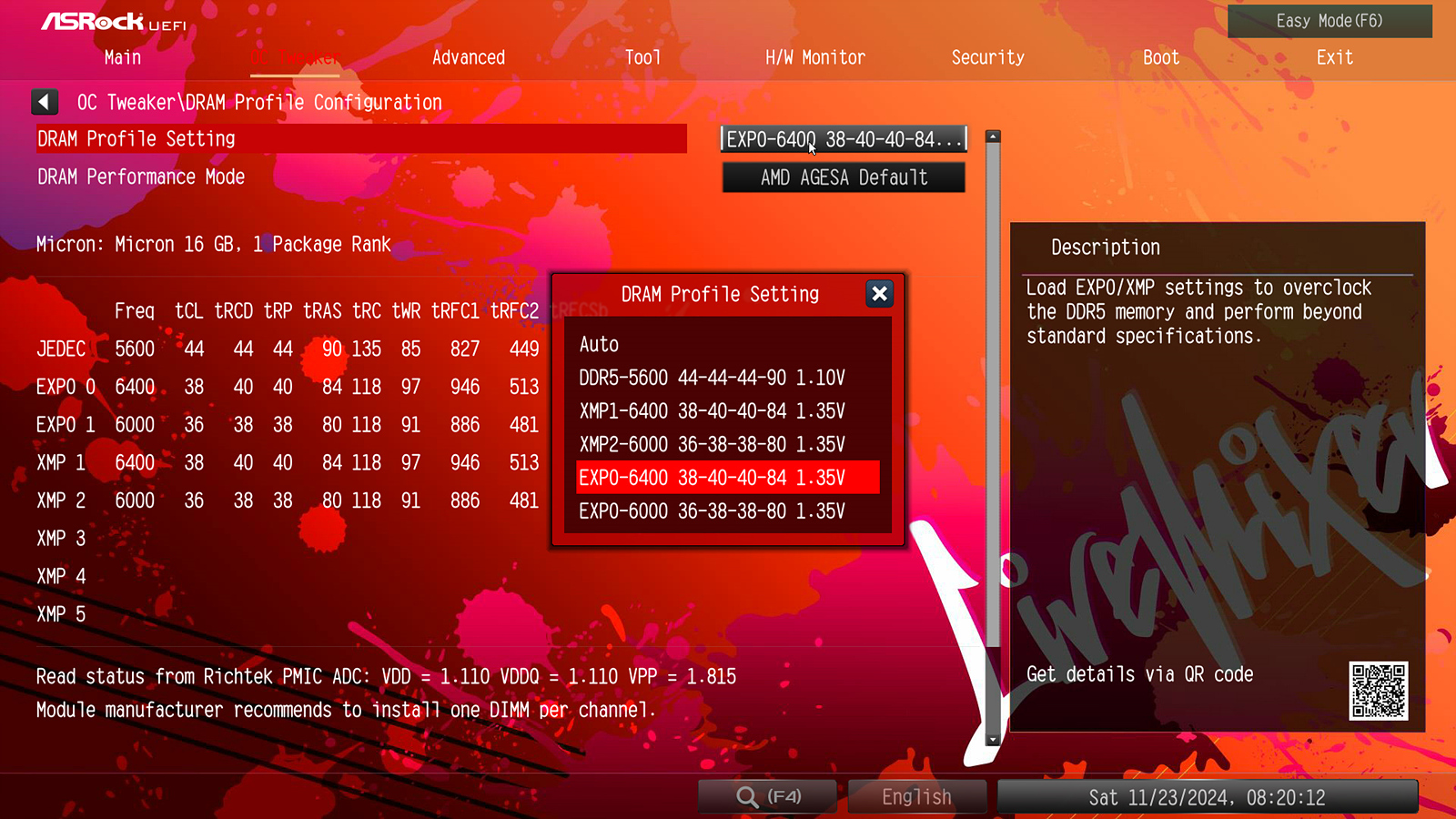Switch to the Boot tab

[1161, 57]
